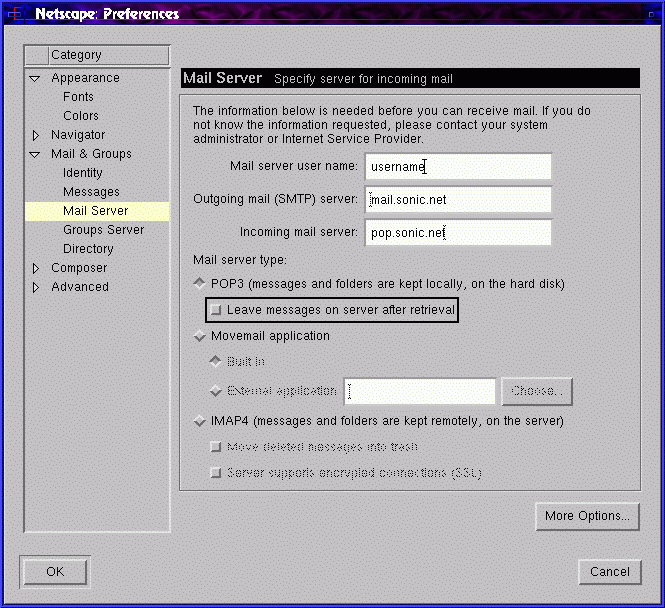This screenshot has height=608, width=665.
Task: Toggle Server supports encrypted connections (SSL)
Action: (216, 473)
